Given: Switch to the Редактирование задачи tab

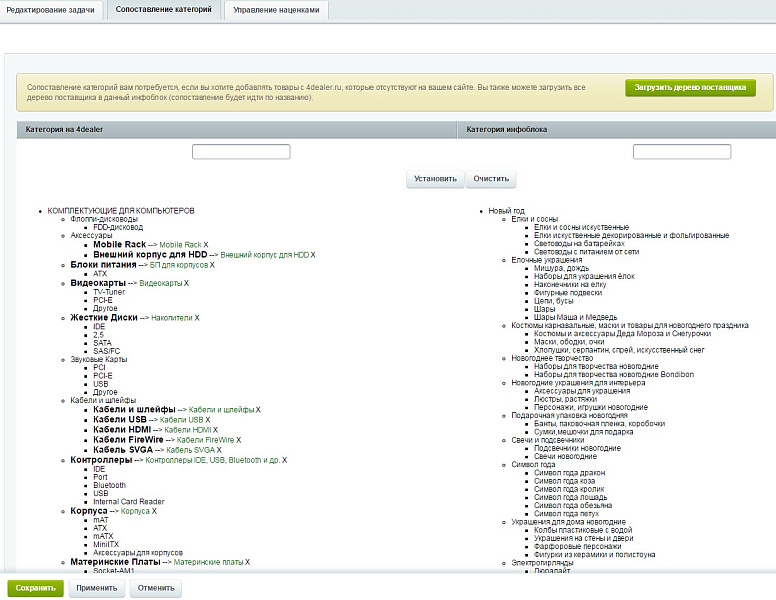Looking at the screenshot, I should coord(49,9).
